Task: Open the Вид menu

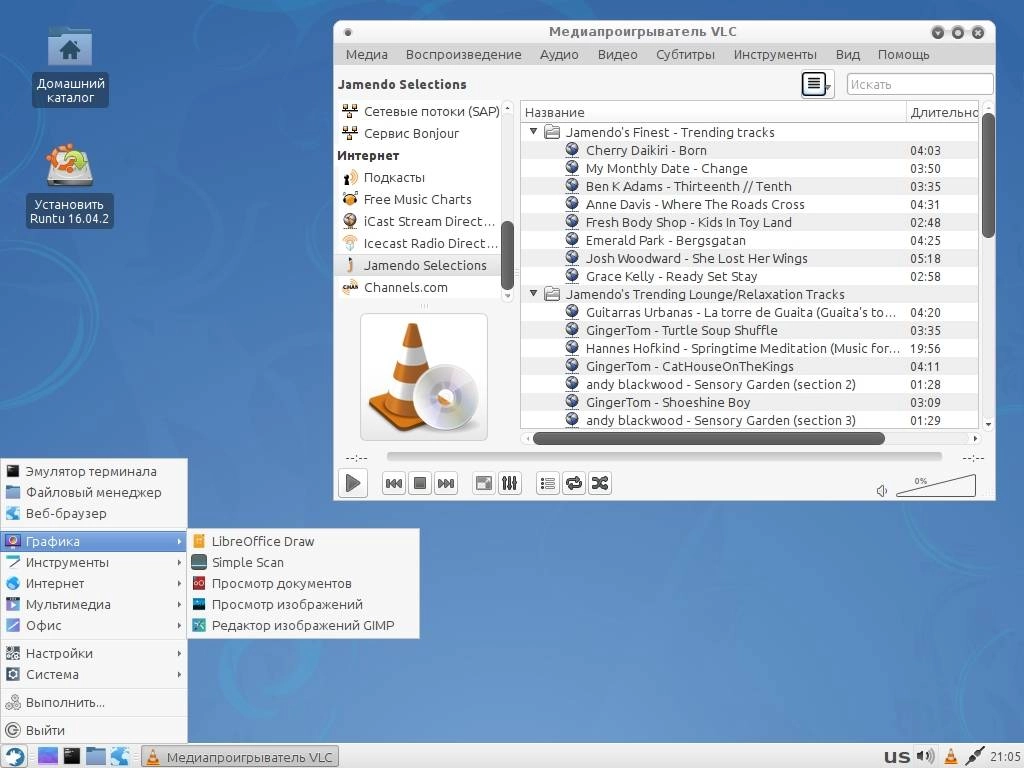Action: point(848,55)
